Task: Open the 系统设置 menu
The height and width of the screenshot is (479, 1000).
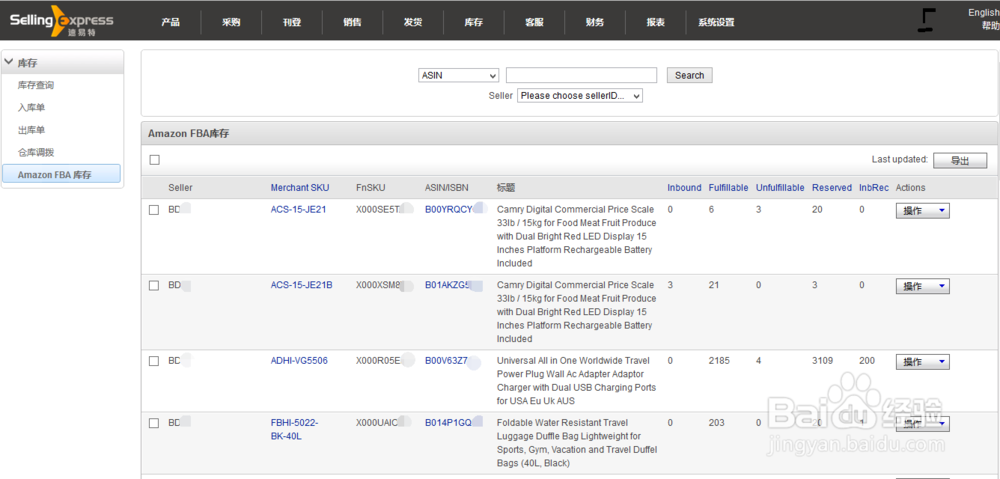Action: click(x=716, y=22)
